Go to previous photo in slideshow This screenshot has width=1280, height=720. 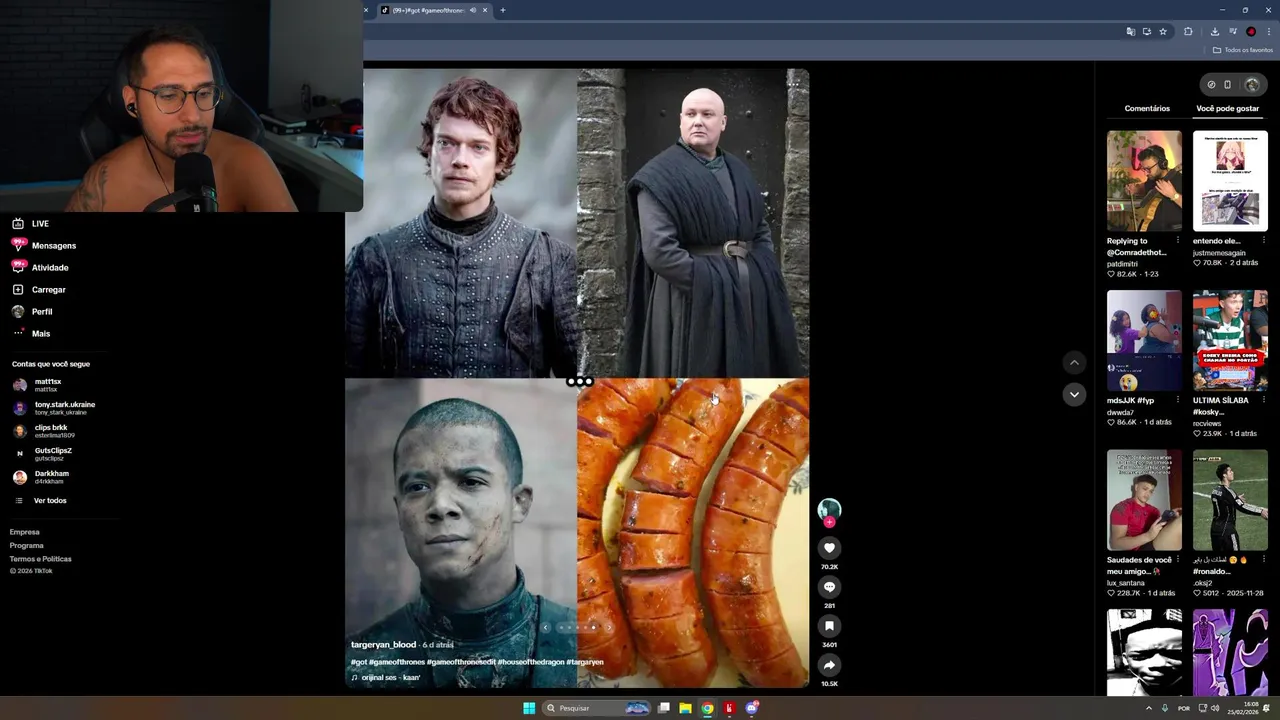coord(545,627)
